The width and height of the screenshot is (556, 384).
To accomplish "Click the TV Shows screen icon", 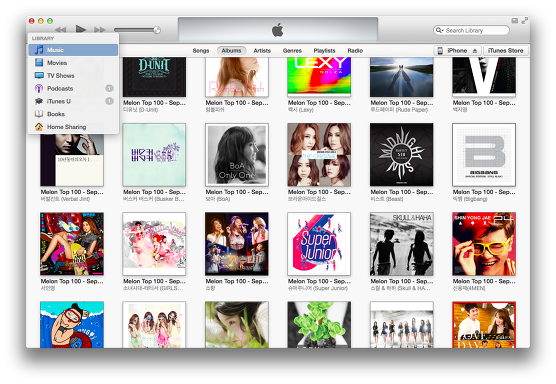I will 39,76.
